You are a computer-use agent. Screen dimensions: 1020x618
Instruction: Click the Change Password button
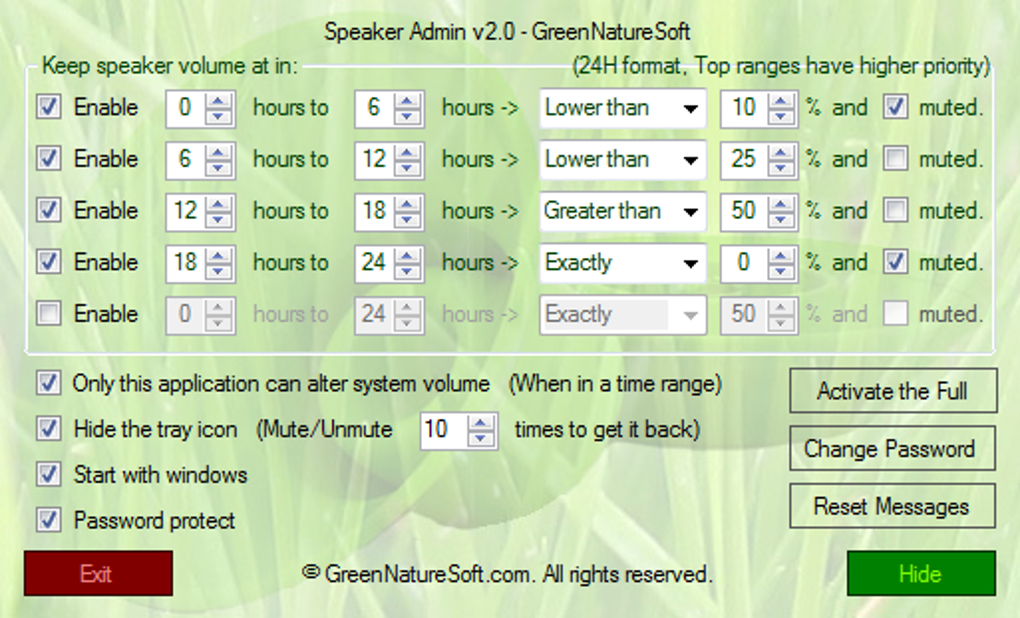892,449
